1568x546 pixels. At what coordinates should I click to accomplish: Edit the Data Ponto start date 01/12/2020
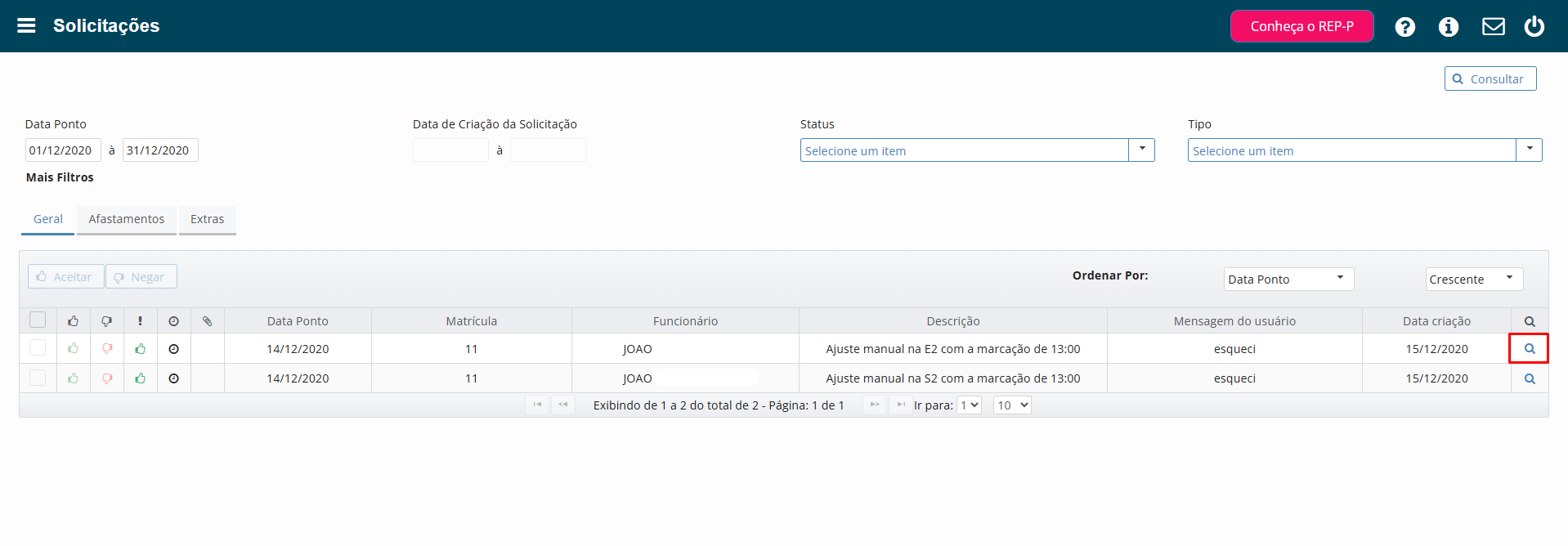click(63, 150)
